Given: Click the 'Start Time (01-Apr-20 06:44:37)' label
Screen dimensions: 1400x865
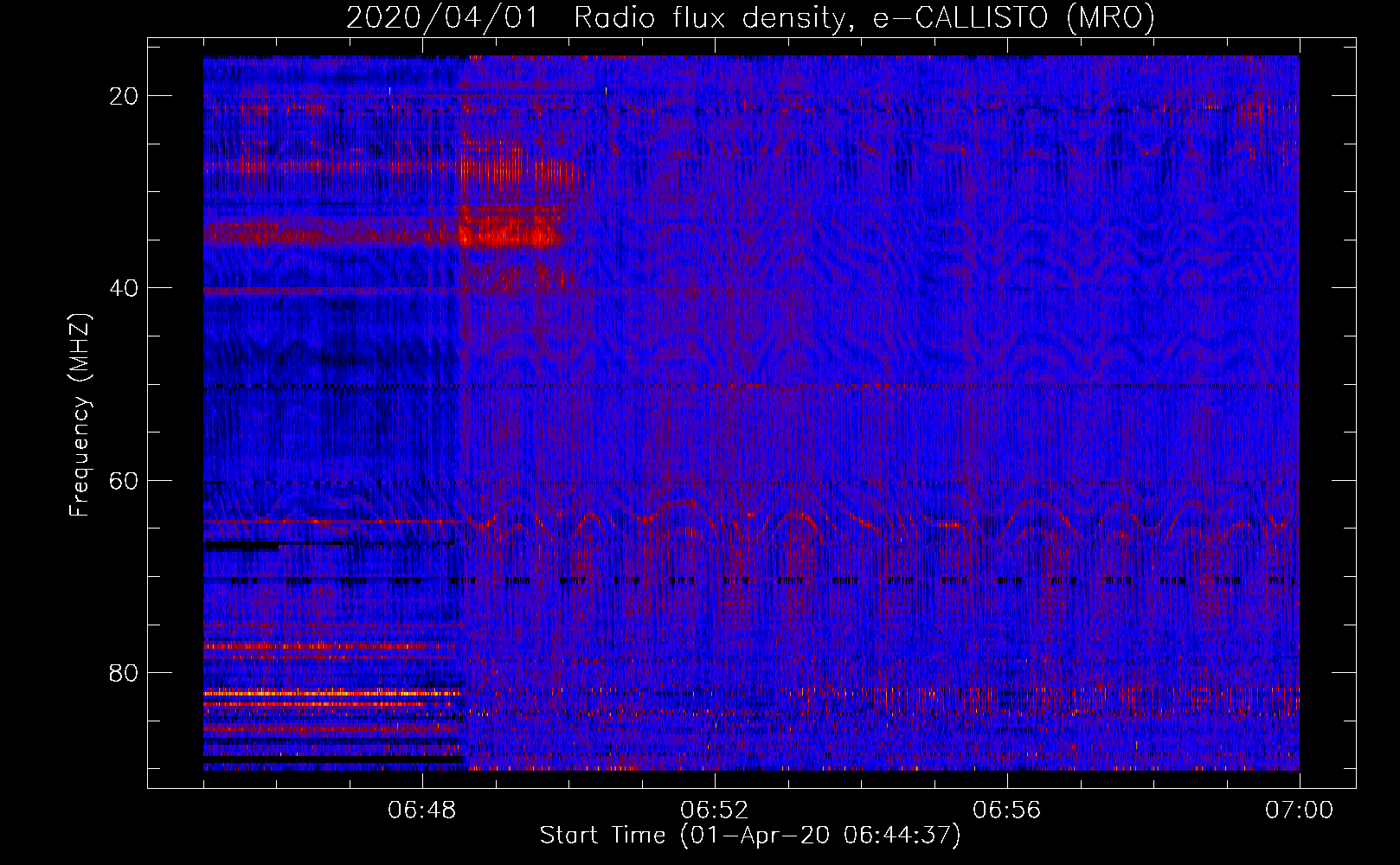Looking at the screenshot, I should pos(750,836).
